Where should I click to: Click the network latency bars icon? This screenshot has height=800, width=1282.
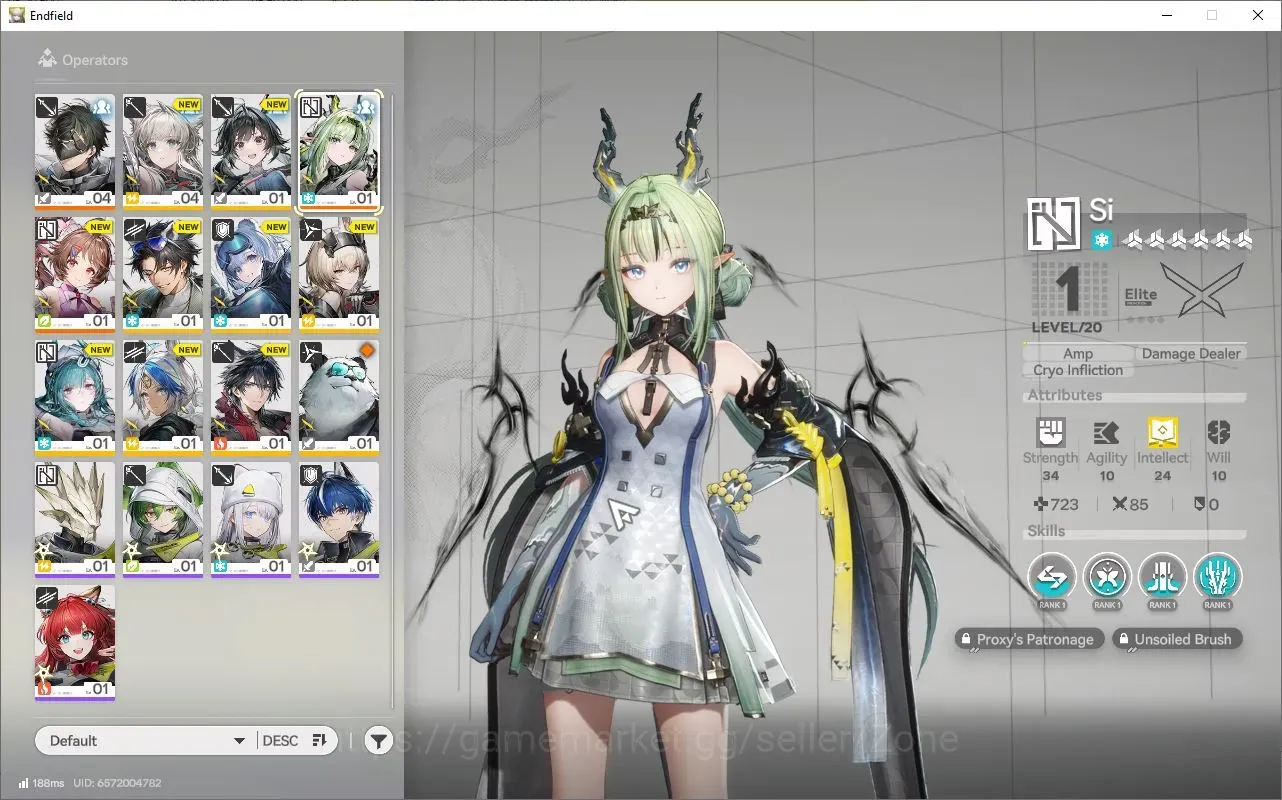pyautogui.click(x=23, y=783)
